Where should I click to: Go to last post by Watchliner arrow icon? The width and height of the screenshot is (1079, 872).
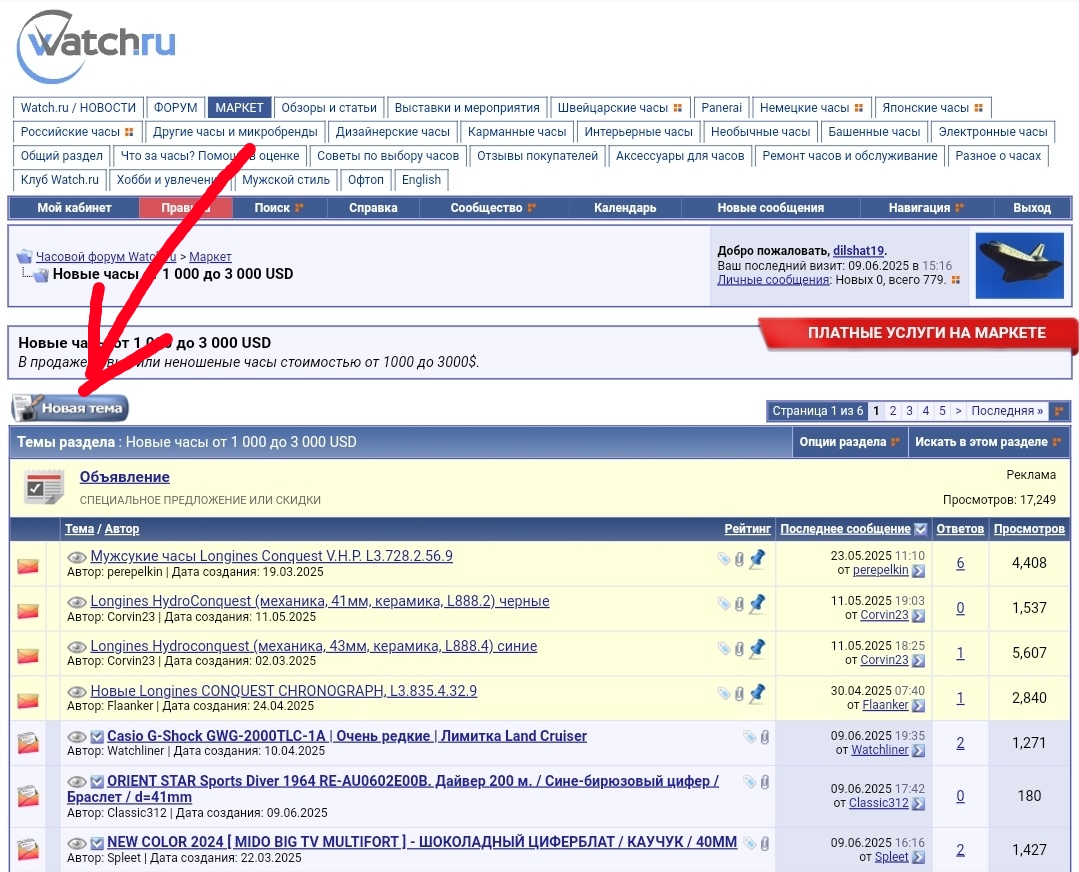point(918,750)
